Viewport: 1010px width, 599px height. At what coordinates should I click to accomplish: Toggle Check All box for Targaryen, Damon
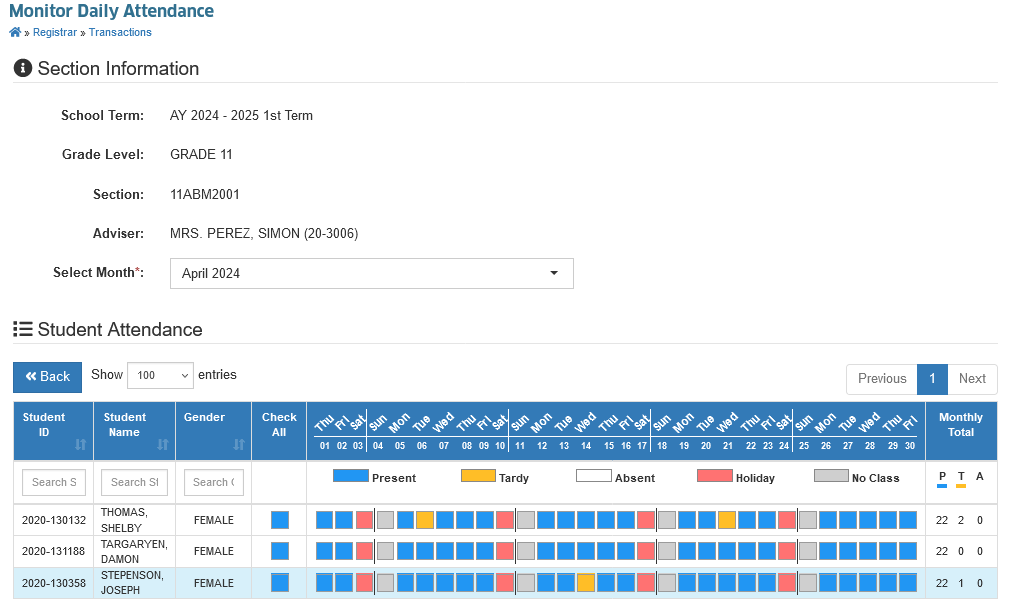(x=280, y=551)
